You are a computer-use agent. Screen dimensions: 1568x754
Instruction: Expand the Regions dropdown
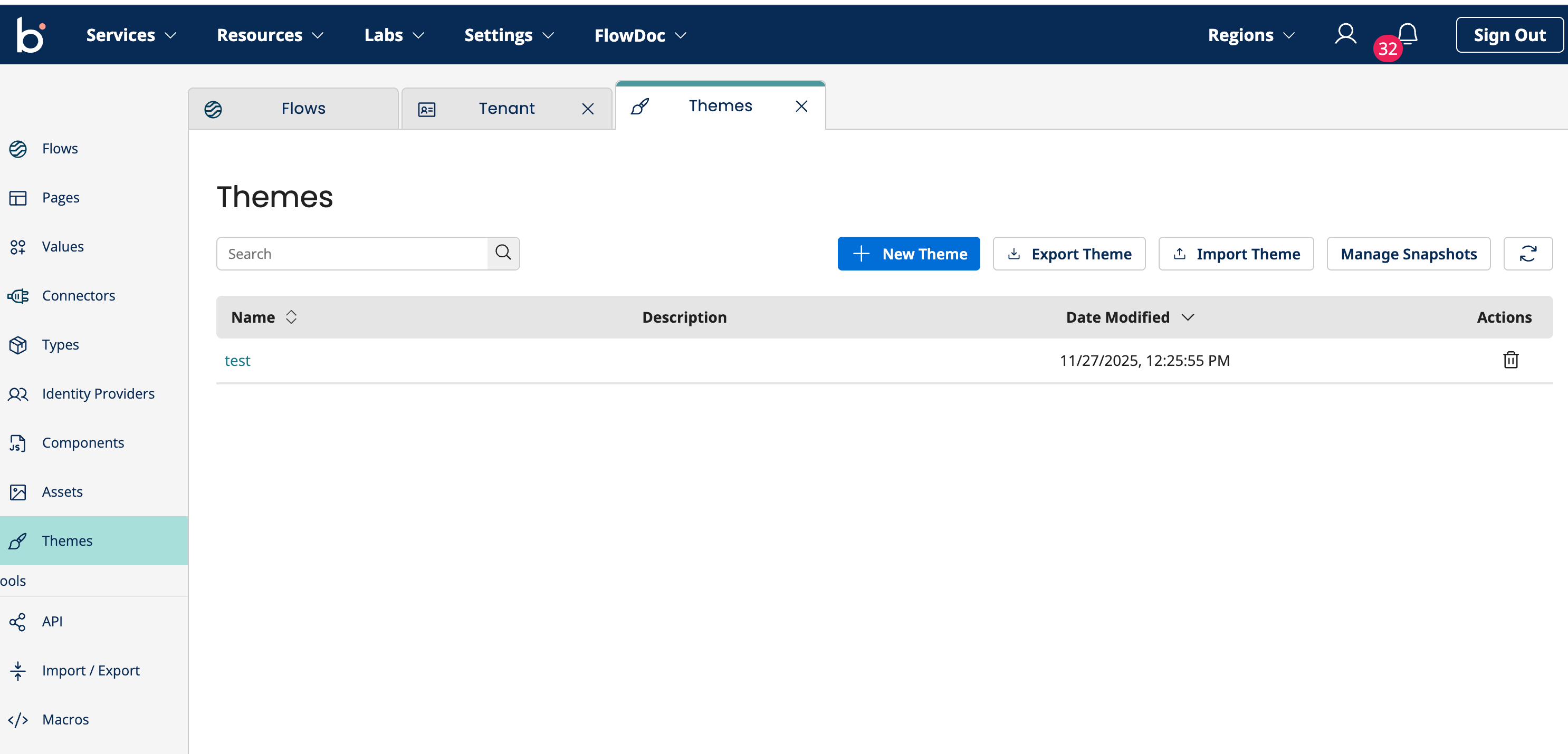point(1251,35)
